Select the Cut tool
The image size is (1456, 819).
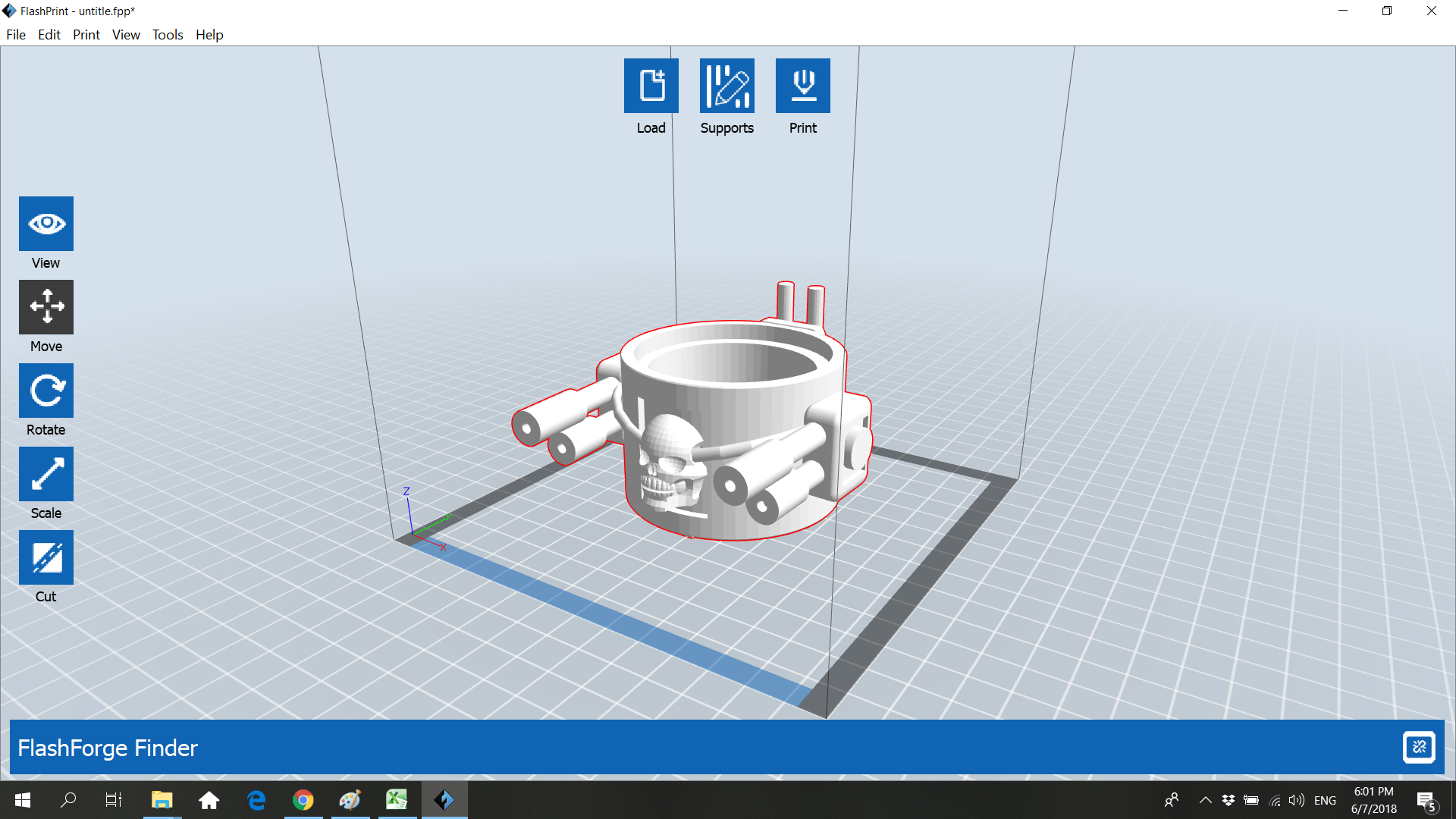click(46, 557)
